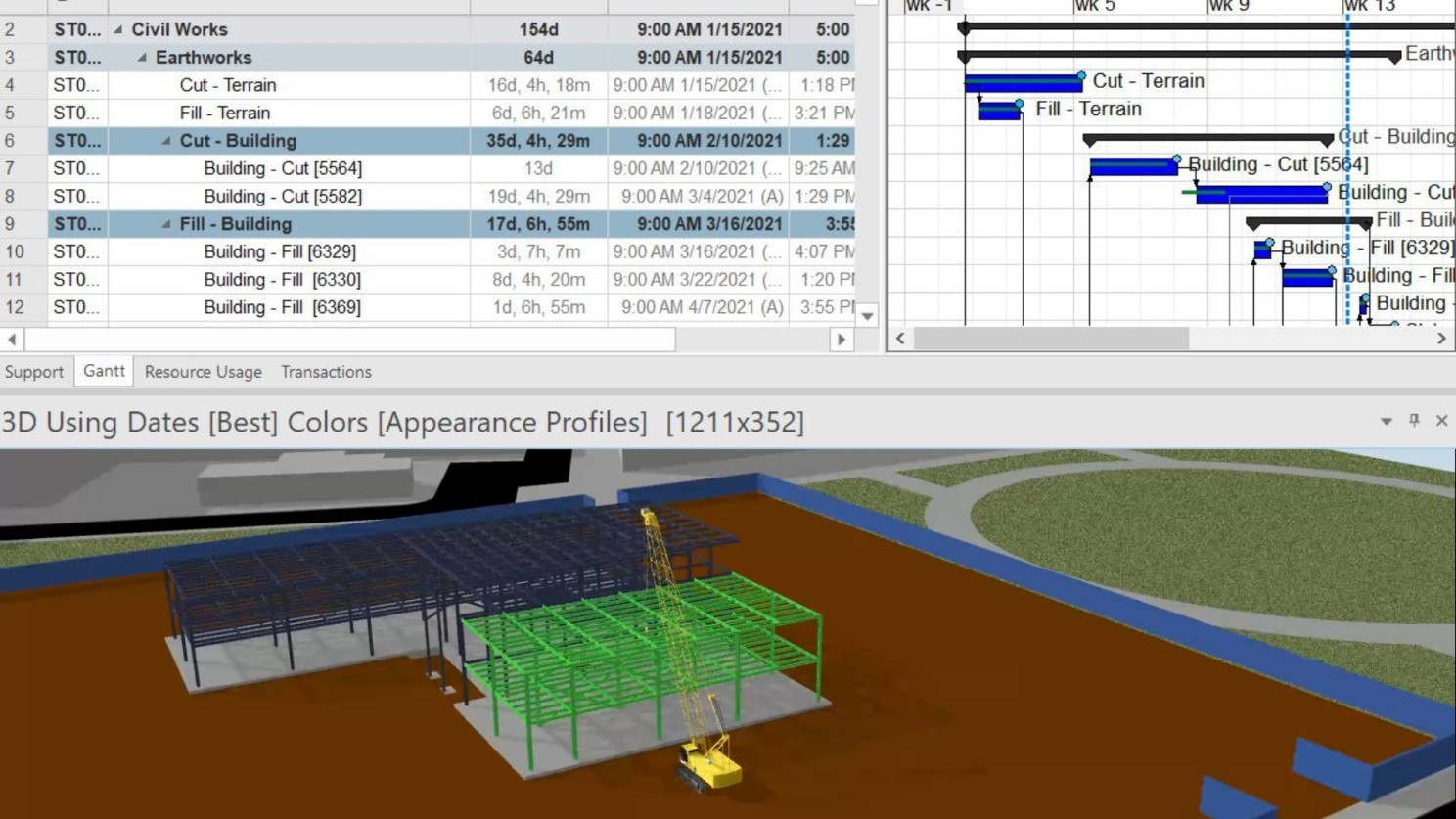Click task table right scroll arrow

coord(842,340)
